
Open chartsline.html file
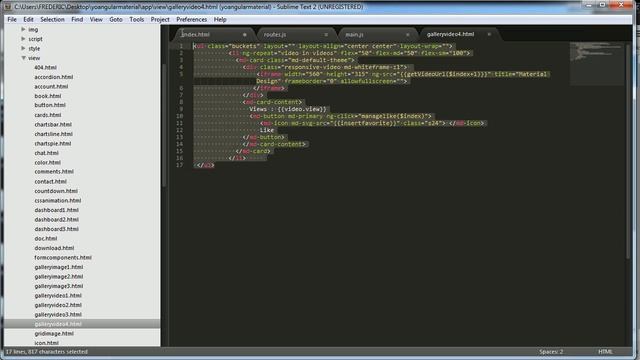click(53, 134)
